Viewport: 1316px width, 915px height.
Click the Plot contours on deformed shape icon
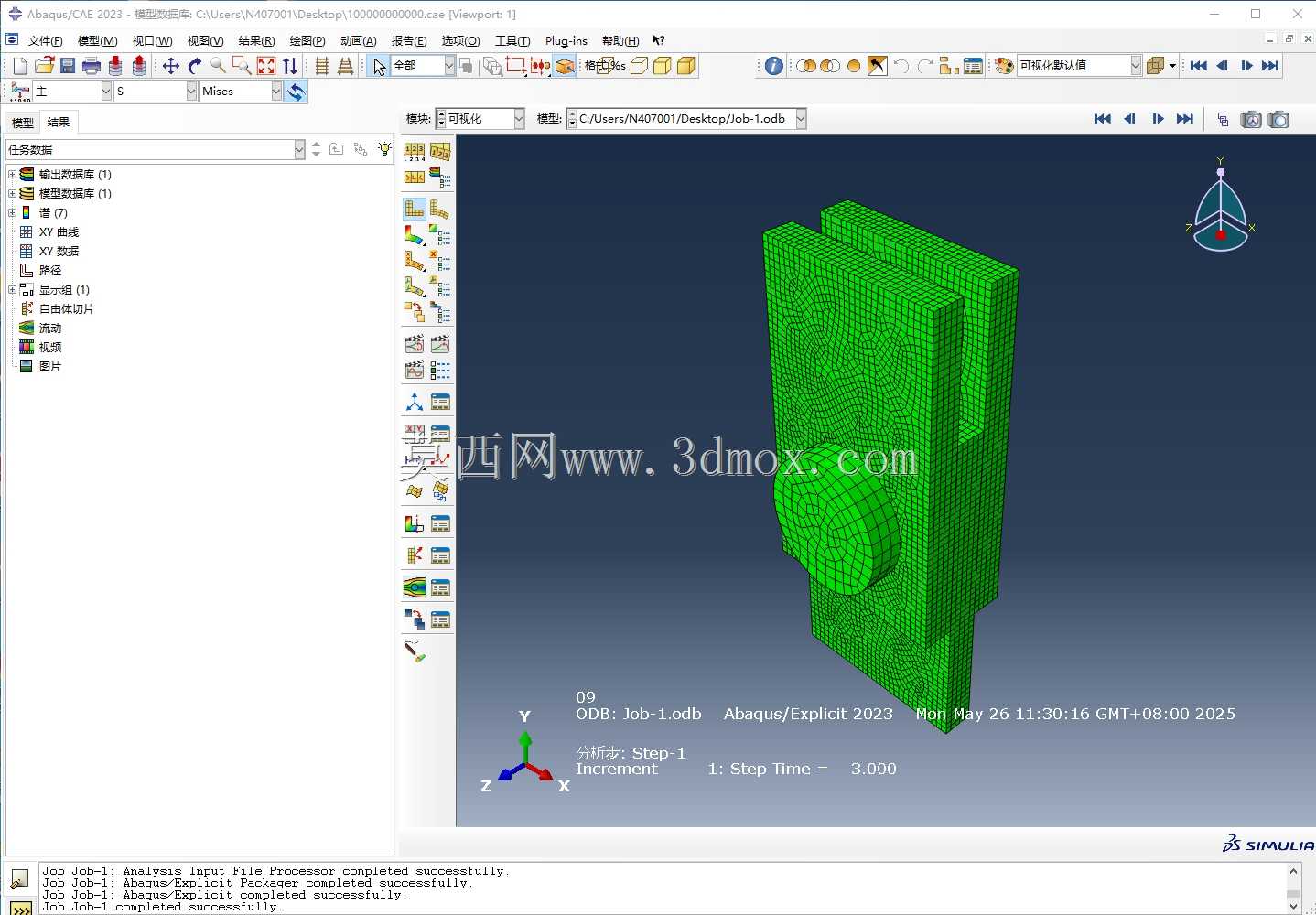[x=415, y=235]
